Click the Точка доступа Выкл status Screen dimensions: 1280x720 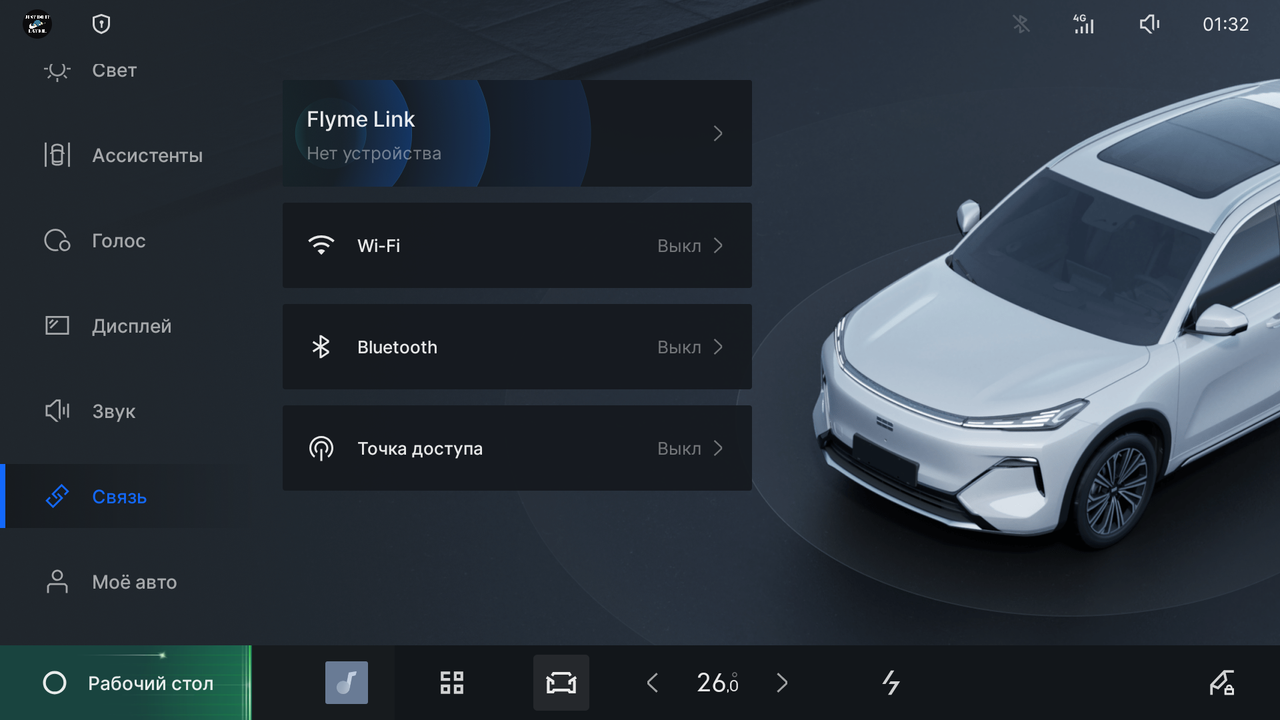[679, 449]
